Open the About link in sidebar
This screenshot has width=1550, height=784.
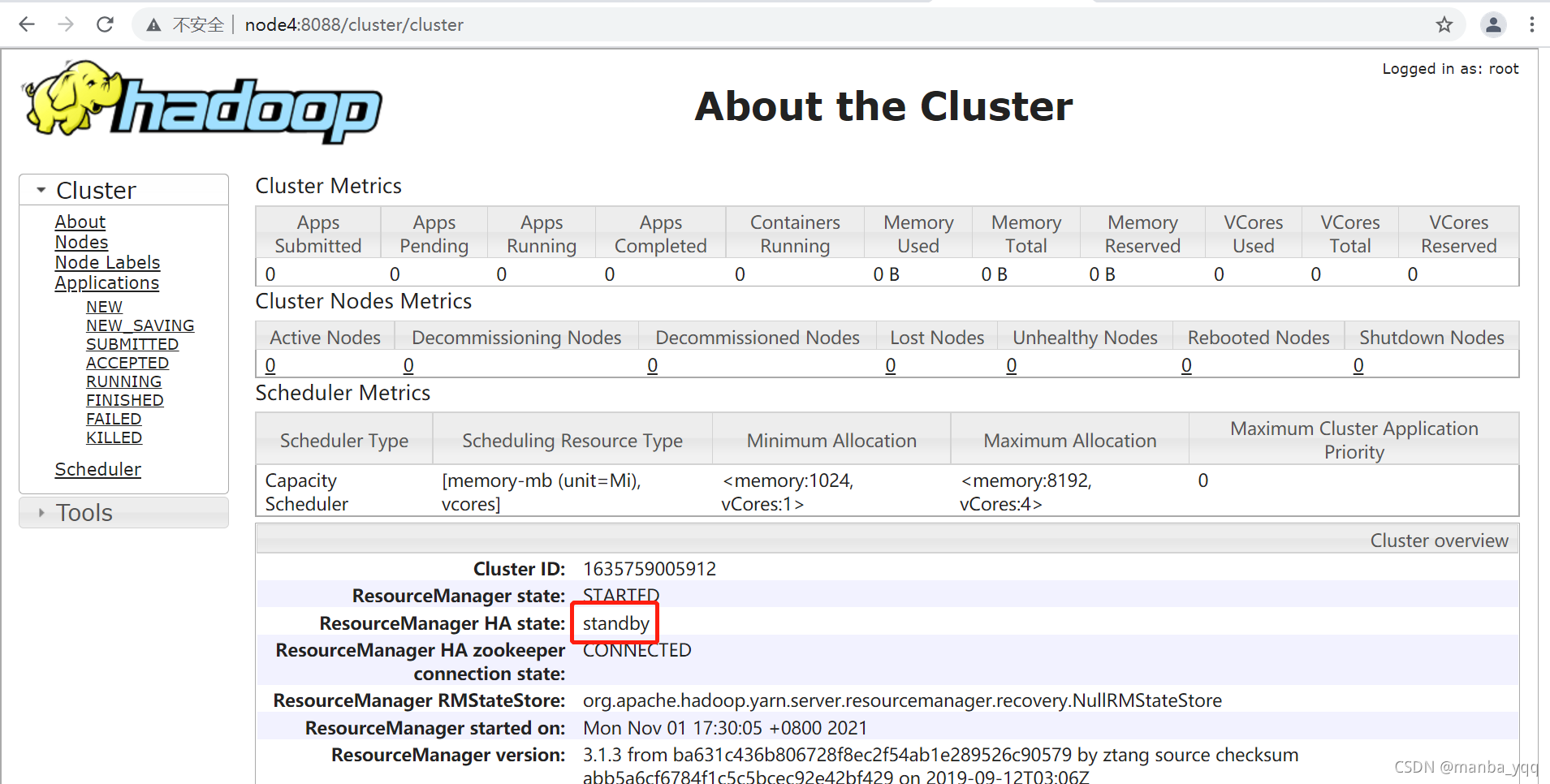pyautogui.click(x=80, y=222)
